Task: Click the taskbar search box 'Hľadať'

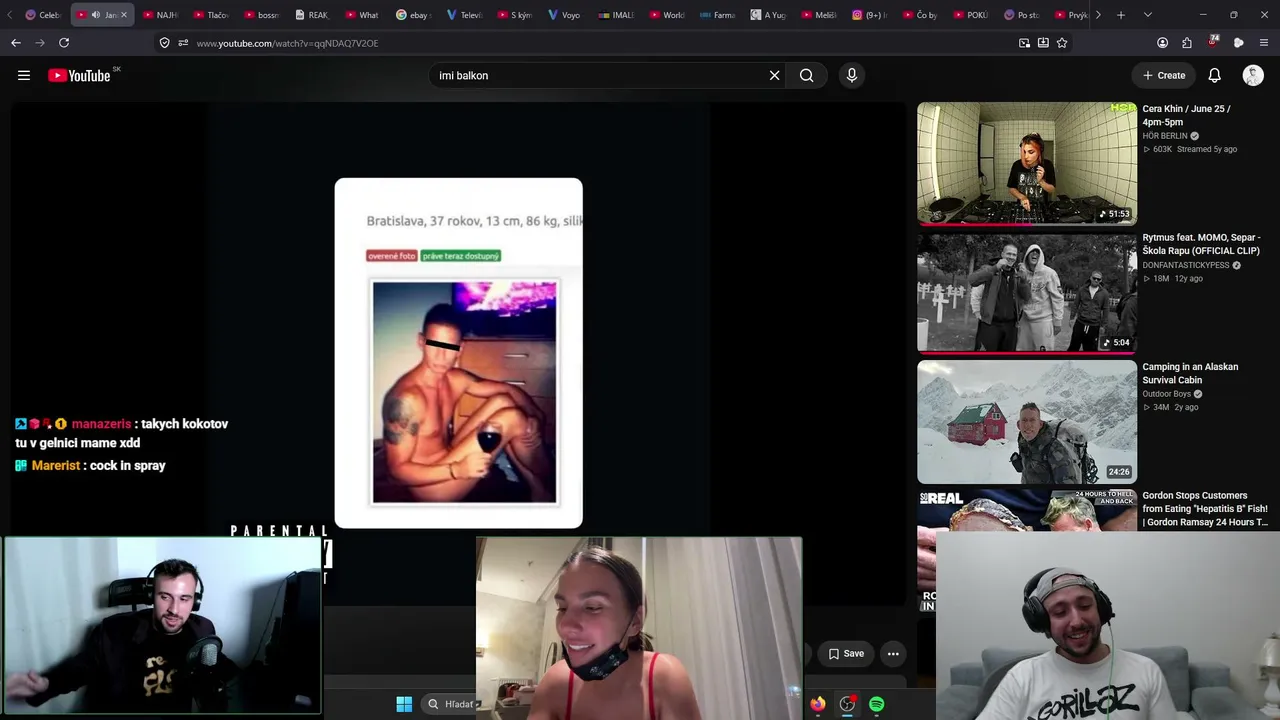Action: pyautogui.click(x=449, y=704)
